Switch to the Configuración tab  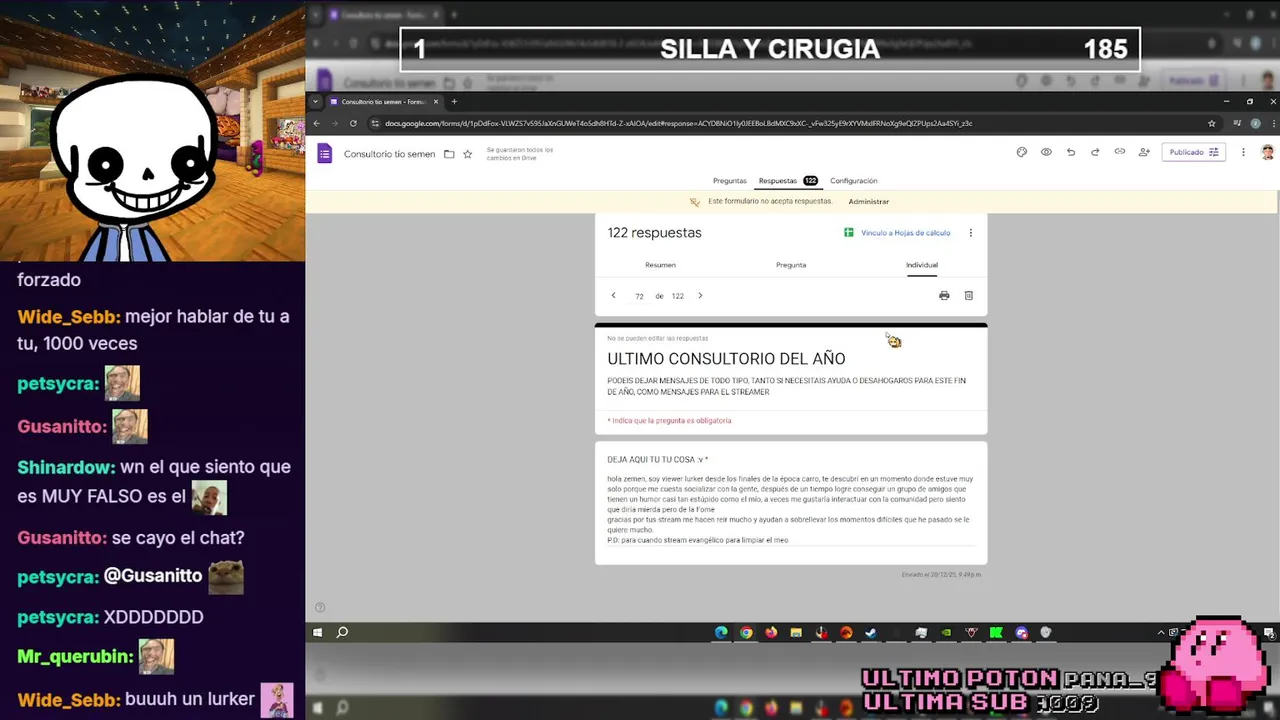853,181
